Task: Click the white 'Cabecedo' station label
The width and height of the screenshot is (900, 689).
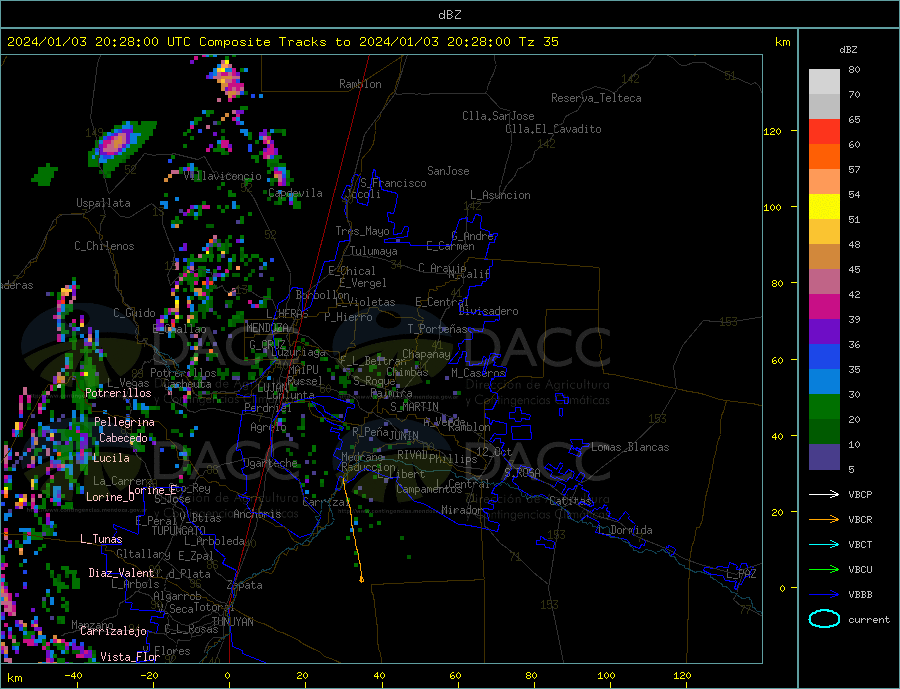Action: (x=123, y=438)
